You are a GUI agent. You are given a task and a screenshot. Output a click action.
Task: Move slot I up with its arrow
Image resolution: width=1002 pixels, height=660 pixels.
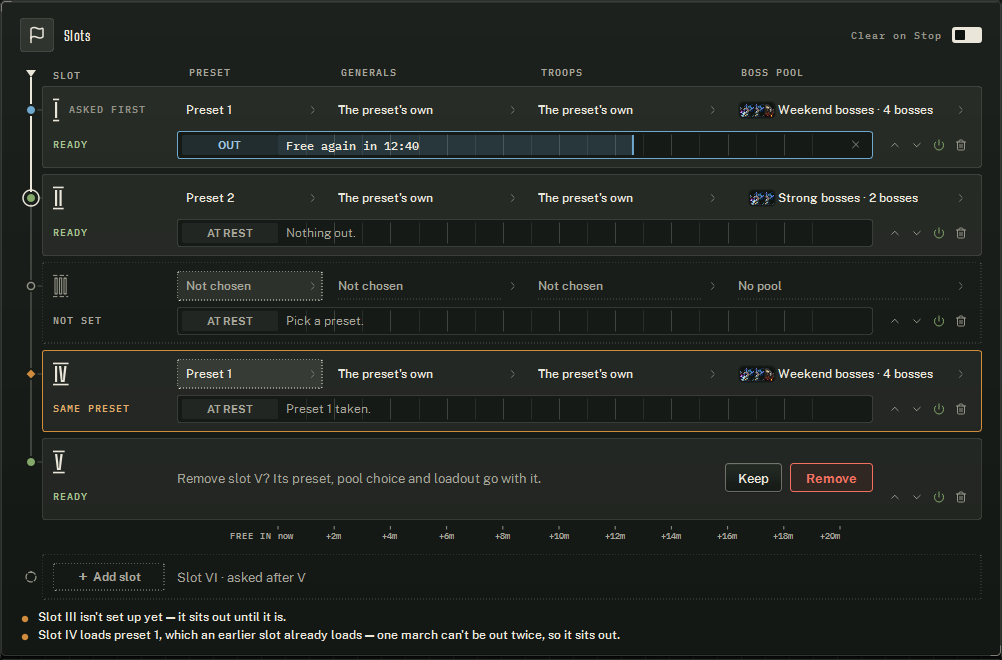[x=895, y=145]
